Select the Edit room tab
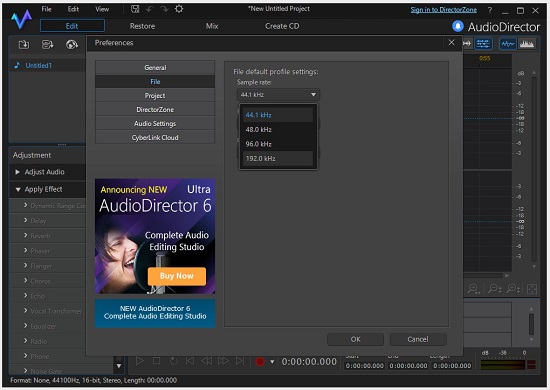The image size is (550, 390). point(72,26)
